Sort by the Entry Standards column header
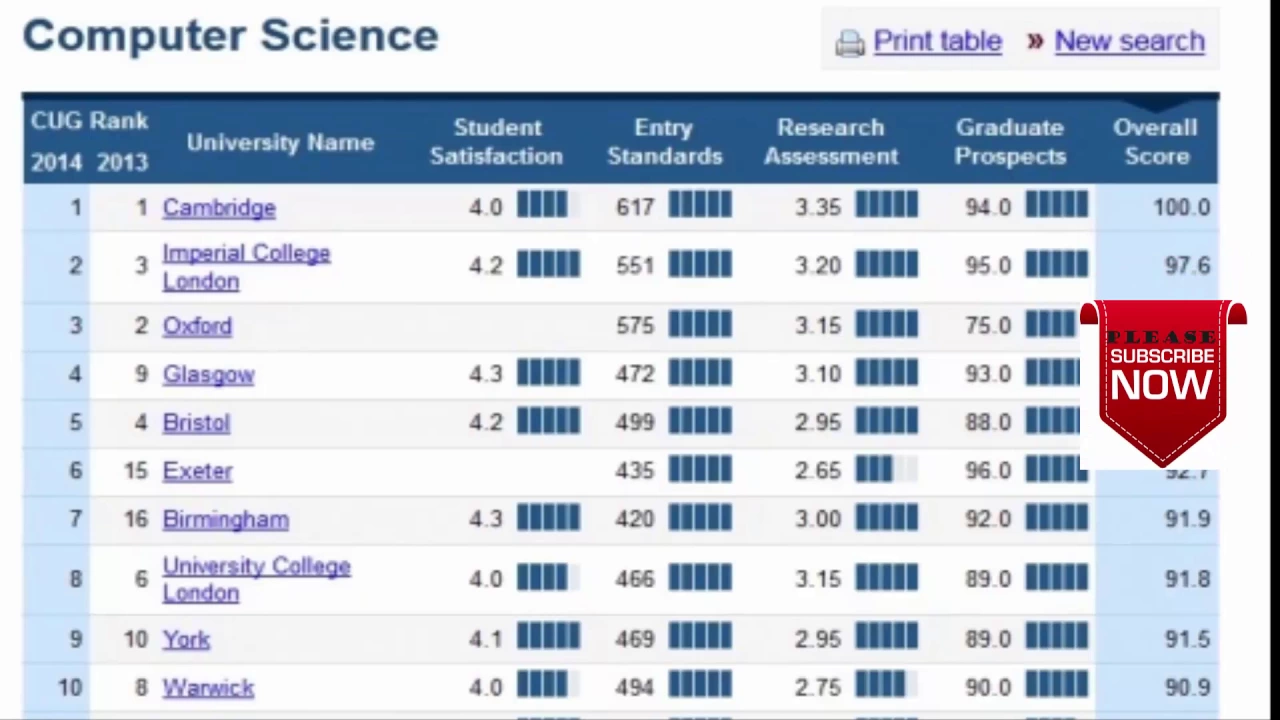The width and height of the screenshot is (1280, 720). coord(664,142)
